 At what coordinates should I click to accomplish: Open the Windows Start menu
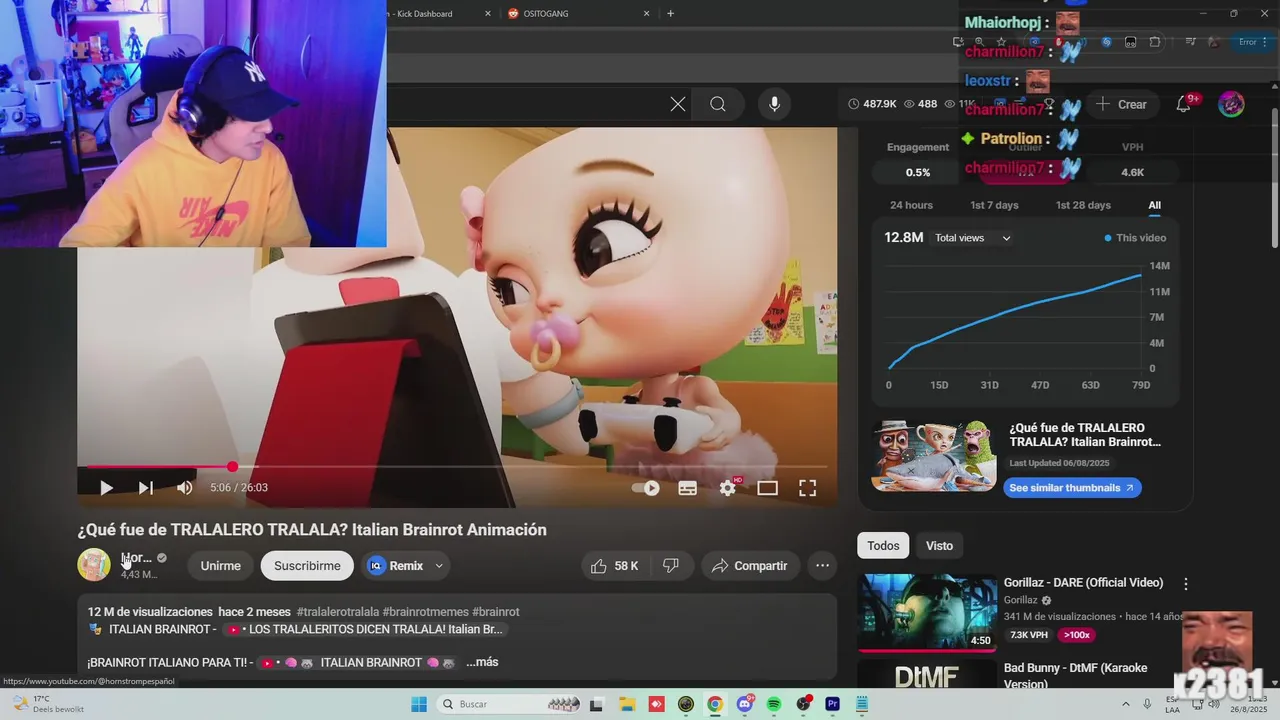[x=419, y=704]
